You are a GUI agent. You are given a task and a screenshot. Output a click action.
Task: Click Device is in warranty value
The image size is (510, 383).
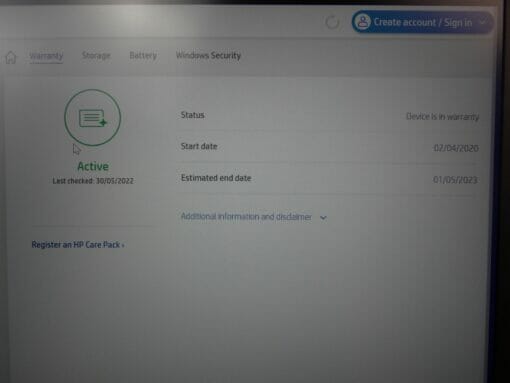point(442,117)
